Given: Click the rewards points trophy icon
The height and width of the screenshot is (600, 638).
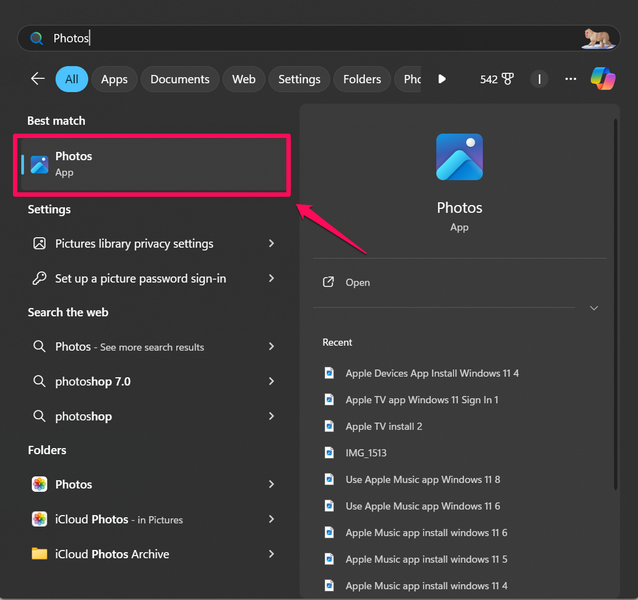Looking at the screenshot, I should [507, 79].
